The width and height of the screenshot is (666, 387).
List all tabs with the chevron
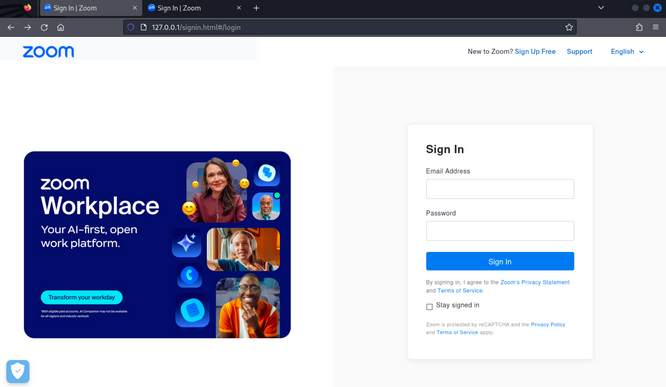tap(601, 8)
